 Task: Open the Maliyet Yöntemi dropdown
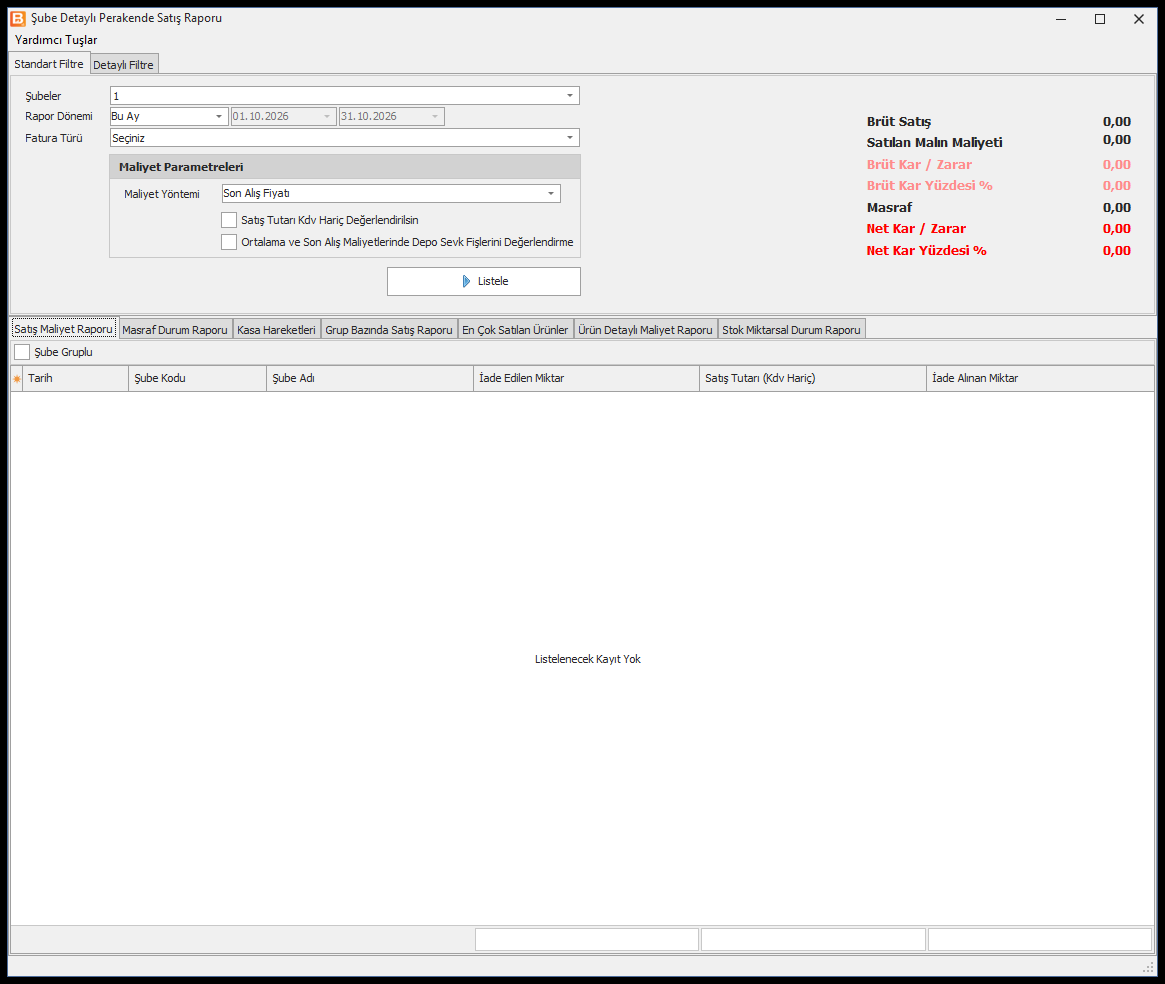551,193
